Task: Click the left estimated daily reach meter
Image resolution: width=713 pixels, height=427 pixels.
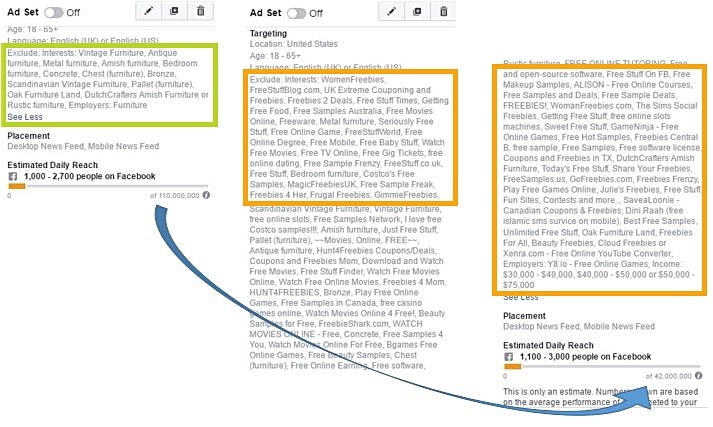Action: click(x=108, y=186)
